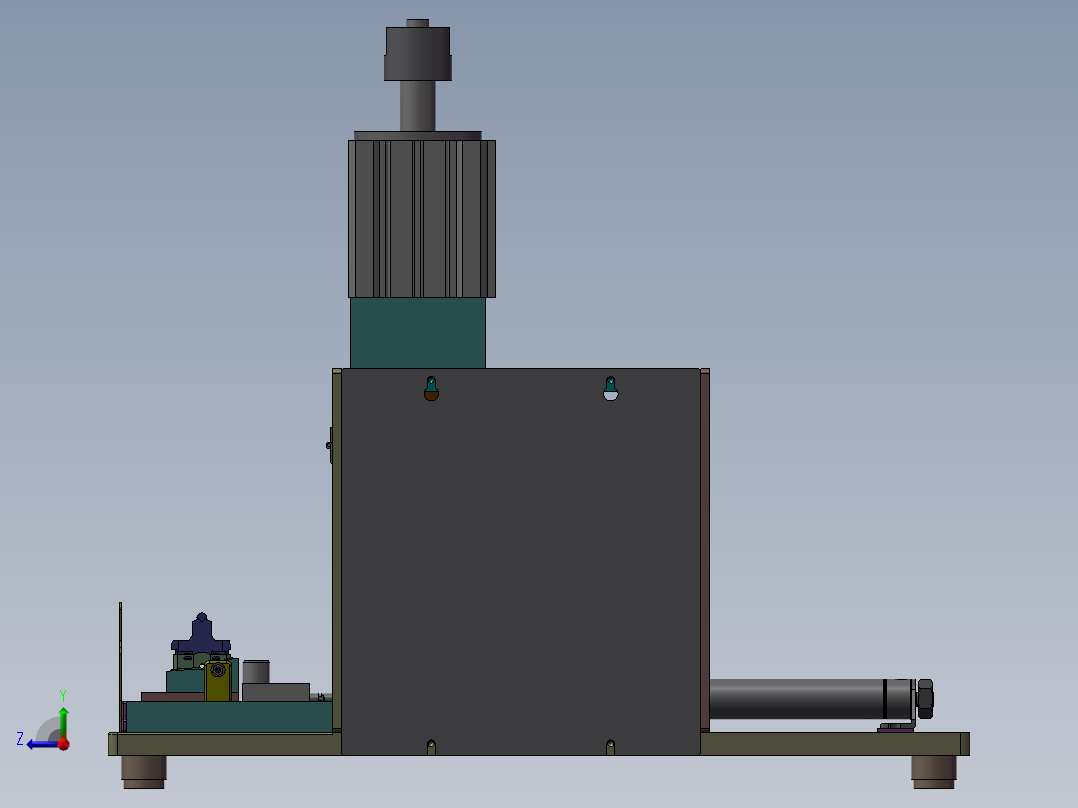The height and width of the screenshot is (808, 1078).
Task: Select the teal screw with white base
Action: point(610,389)
